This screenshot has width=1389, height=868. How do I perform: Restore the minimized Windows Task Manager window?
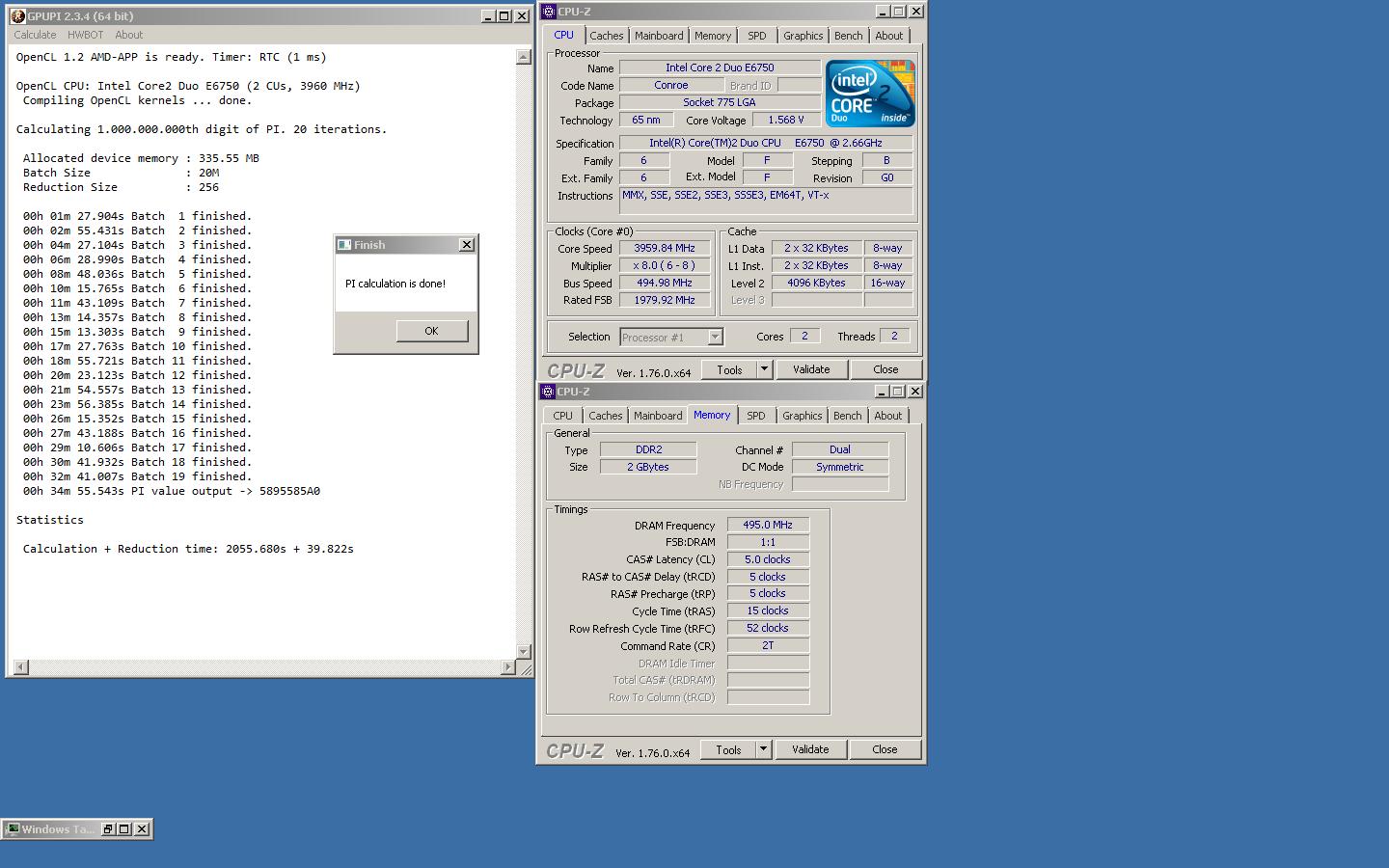pyautogui.click(x=108, y=829)
